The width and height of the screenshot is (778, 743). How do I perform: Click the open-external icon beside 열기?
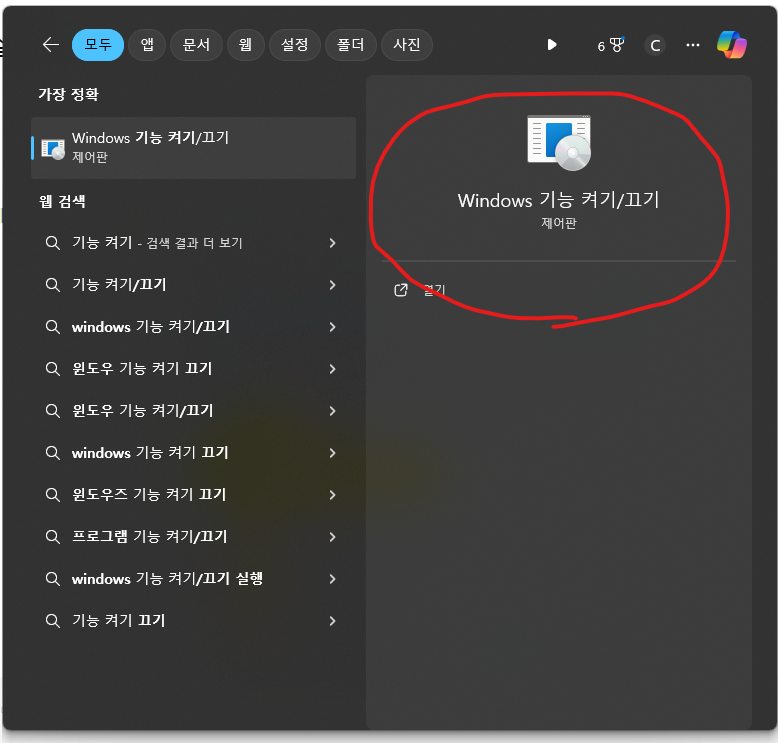coord(401,290)
